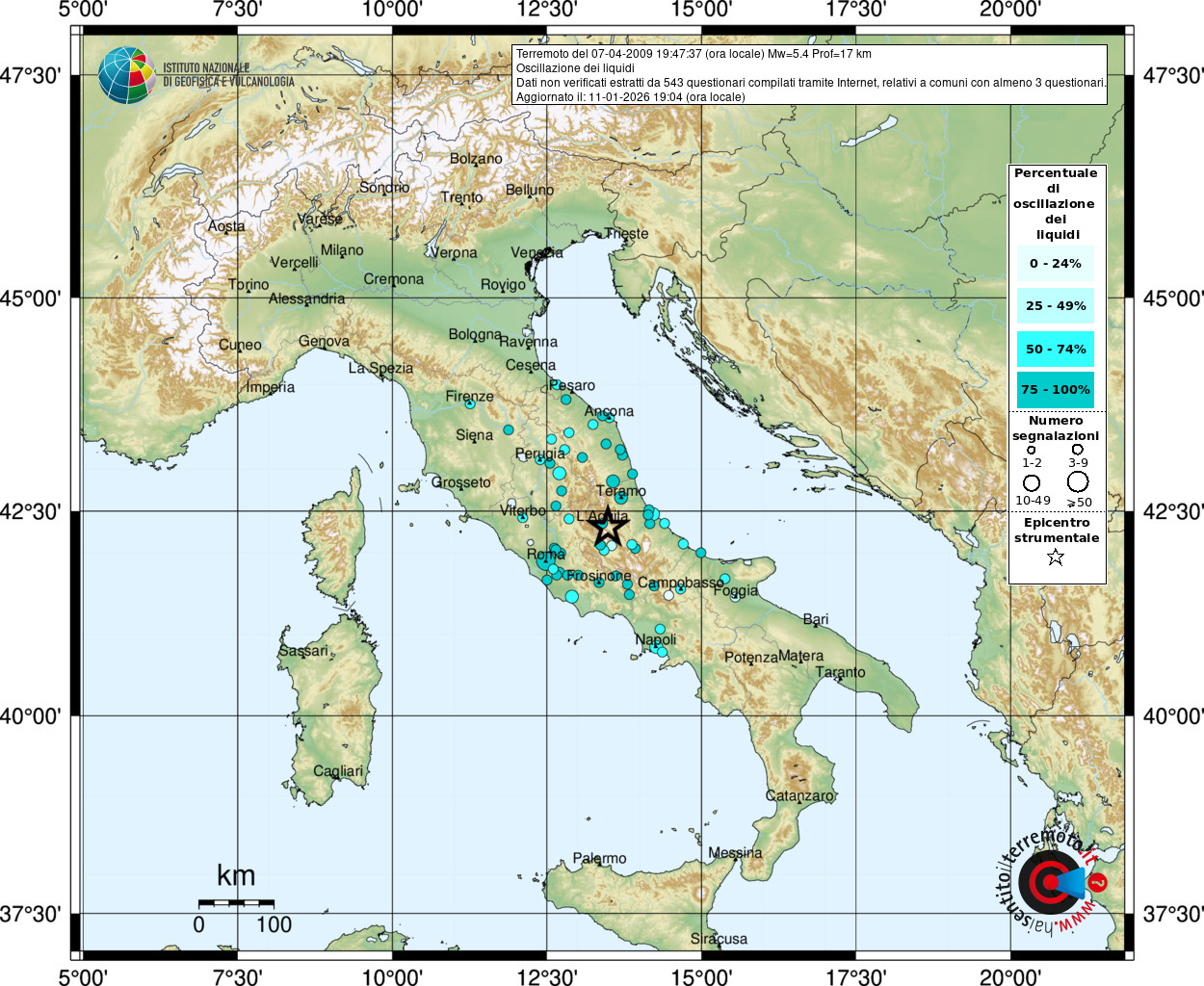Click the Terremoto del 07-04-2009 header line
The width and height of the screenshot is (1204, 986).
click(694, 54)
